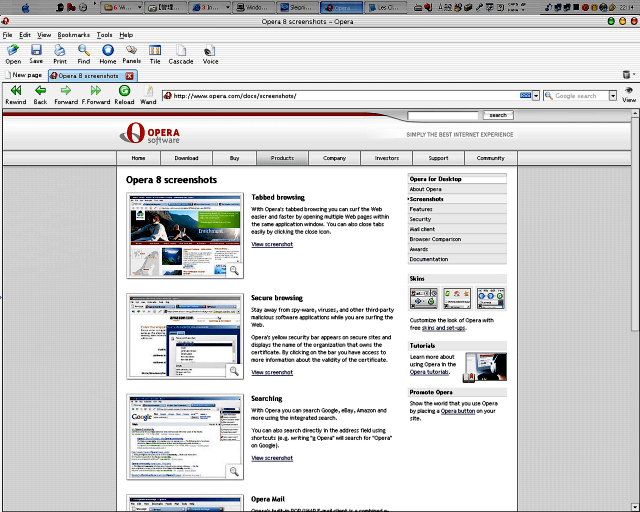This screenshot has width=640, height=512.
Task: Open the View menu
Action: 44,35
